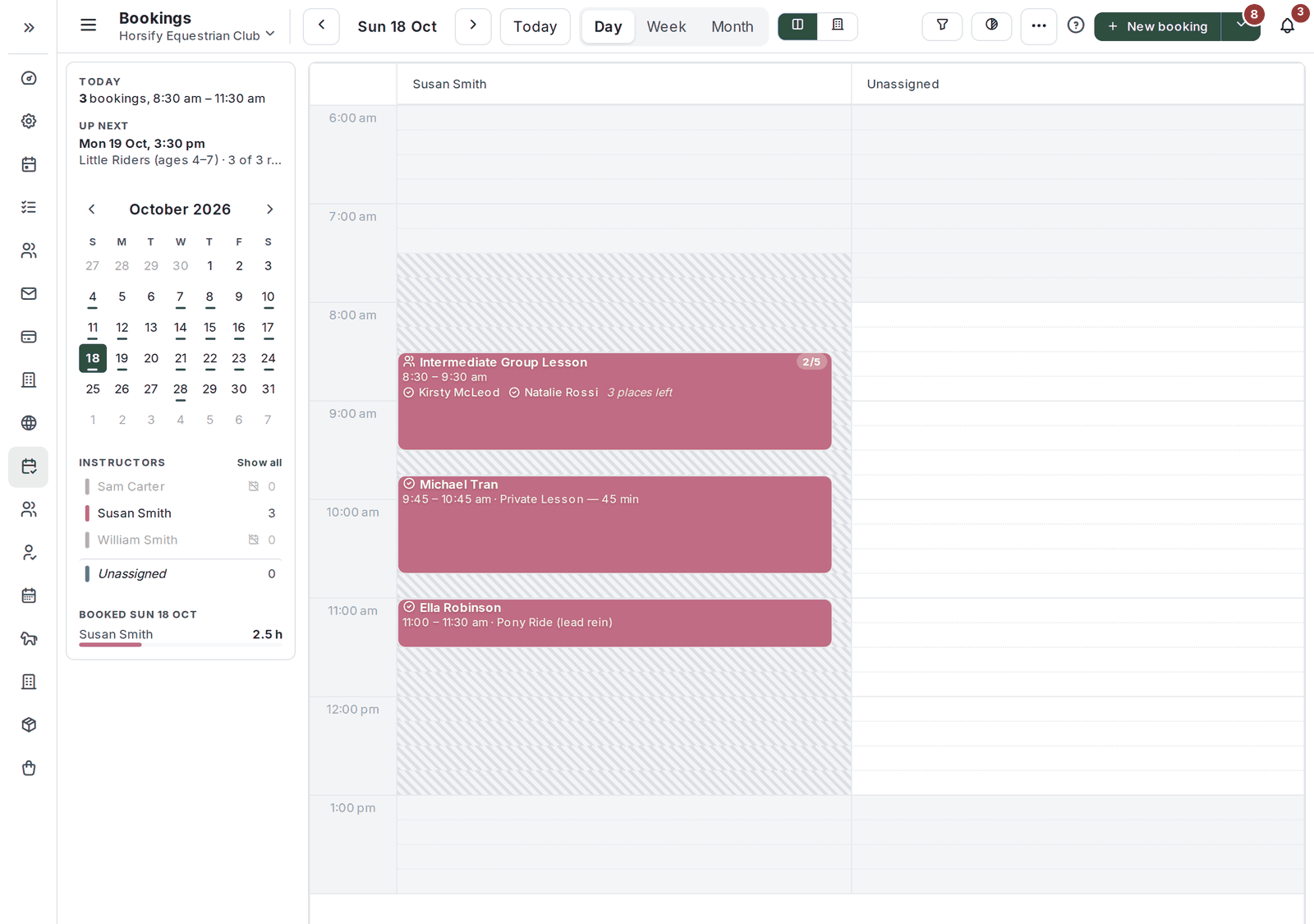Click the New booking button
Screen dimensions: 1314x924
[x=1158, y=26]
